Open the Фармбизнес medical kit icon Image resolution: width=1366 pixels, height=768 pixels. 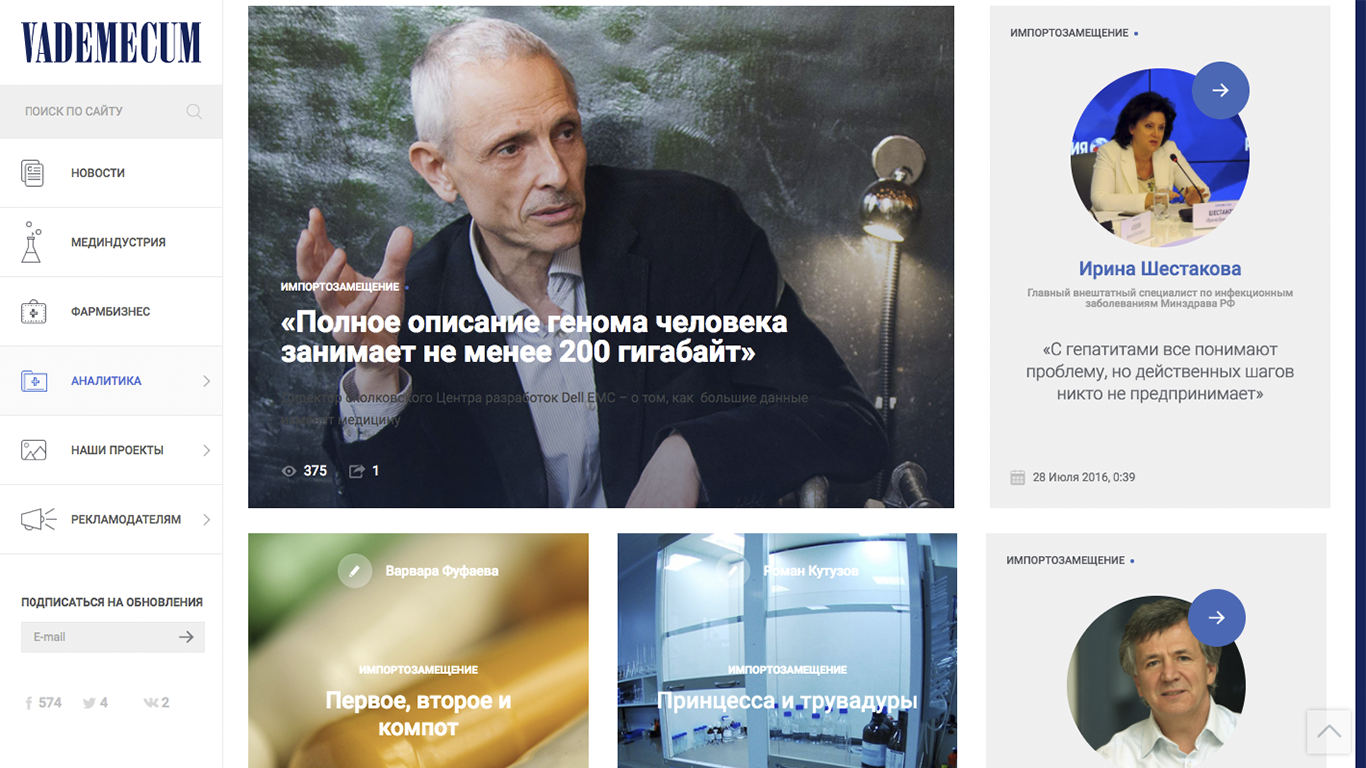(x=33, y=311)
